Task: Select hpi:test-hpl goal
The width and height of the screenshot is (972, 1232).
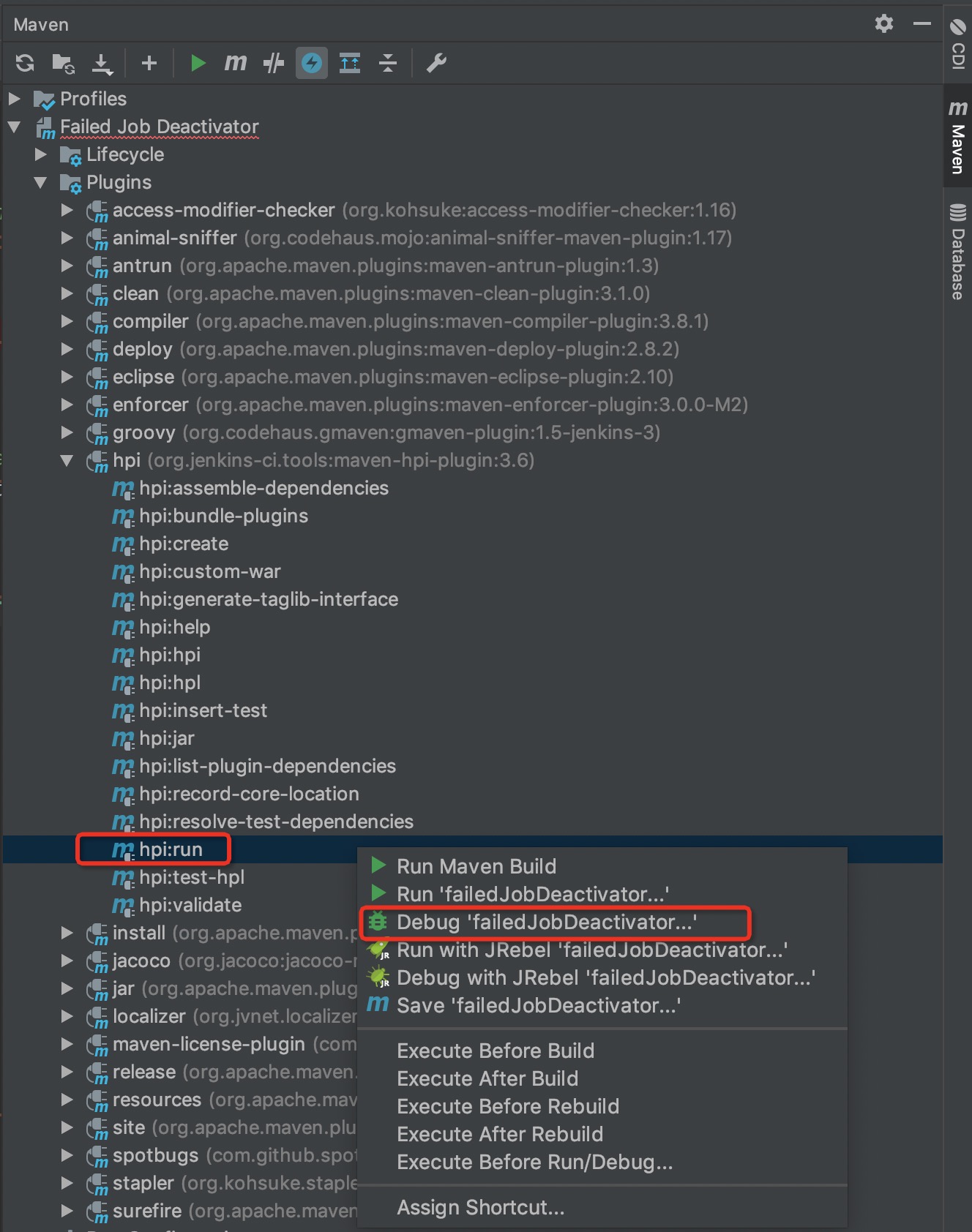Action: pyautogui.click(x=179, y=877)
